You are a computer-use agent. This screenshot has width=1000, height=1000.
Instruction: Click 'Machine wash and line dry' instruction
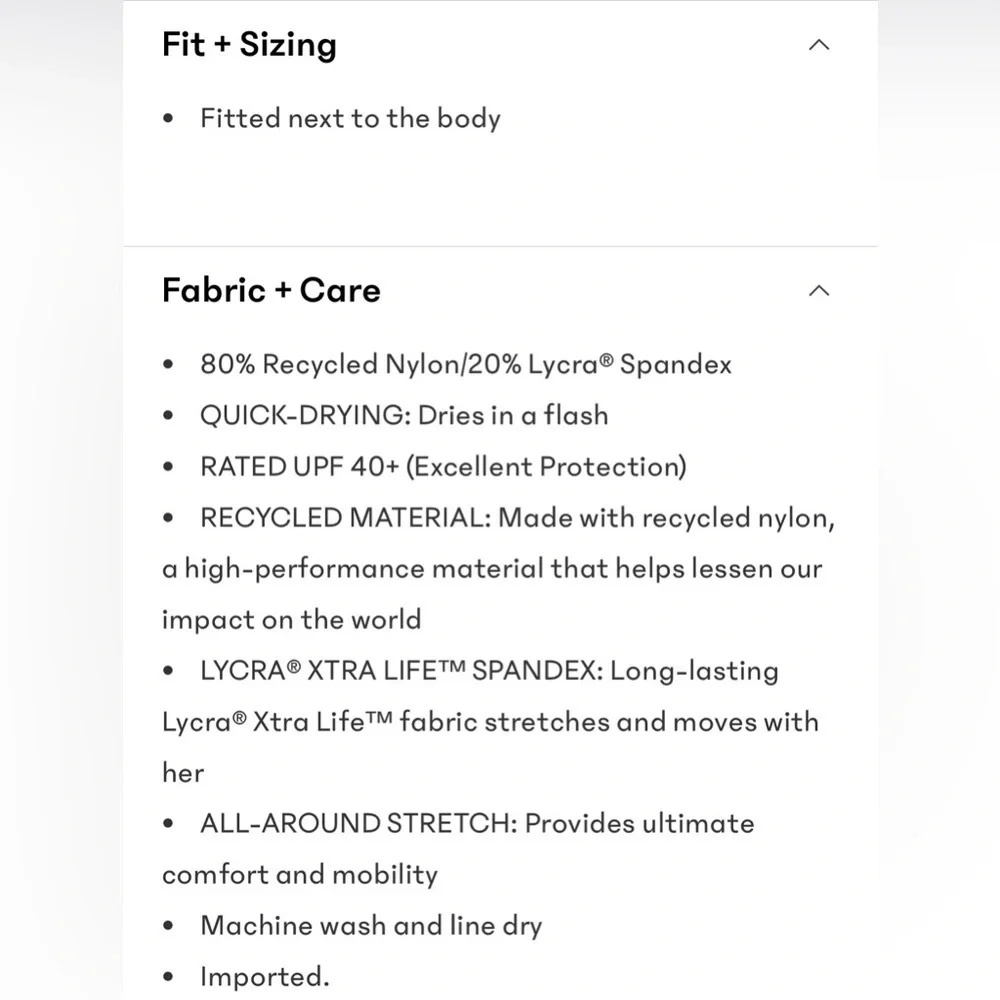point(371,925)
